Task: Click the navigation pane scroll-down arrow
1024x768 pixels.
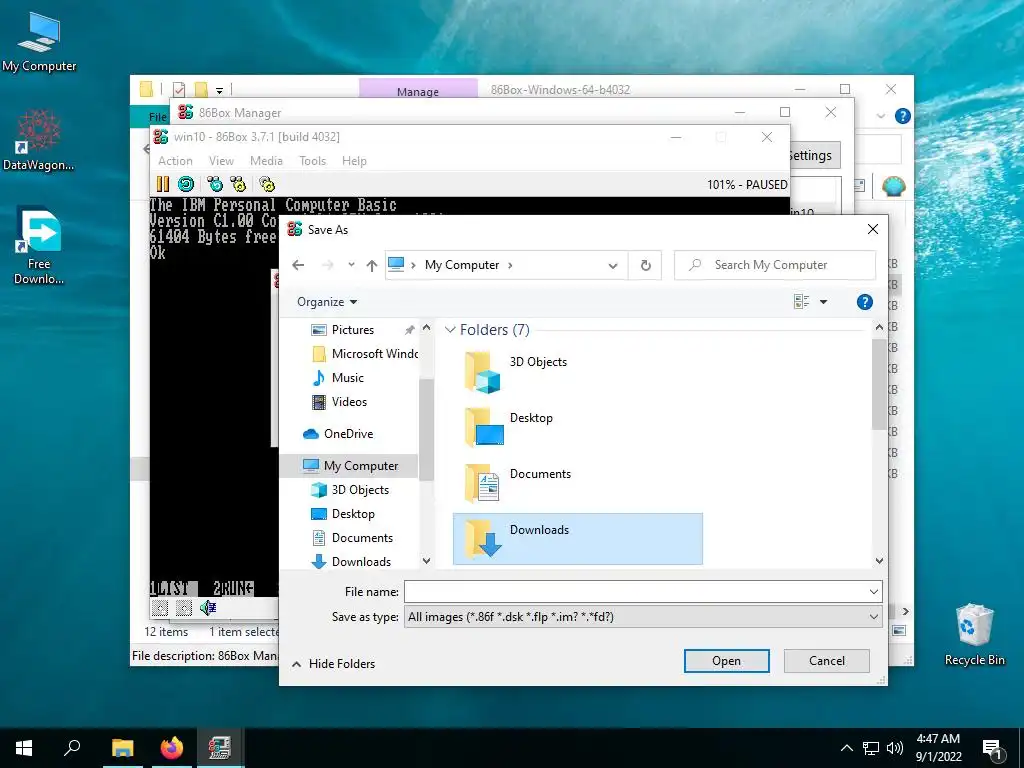Action: point(426,561)
